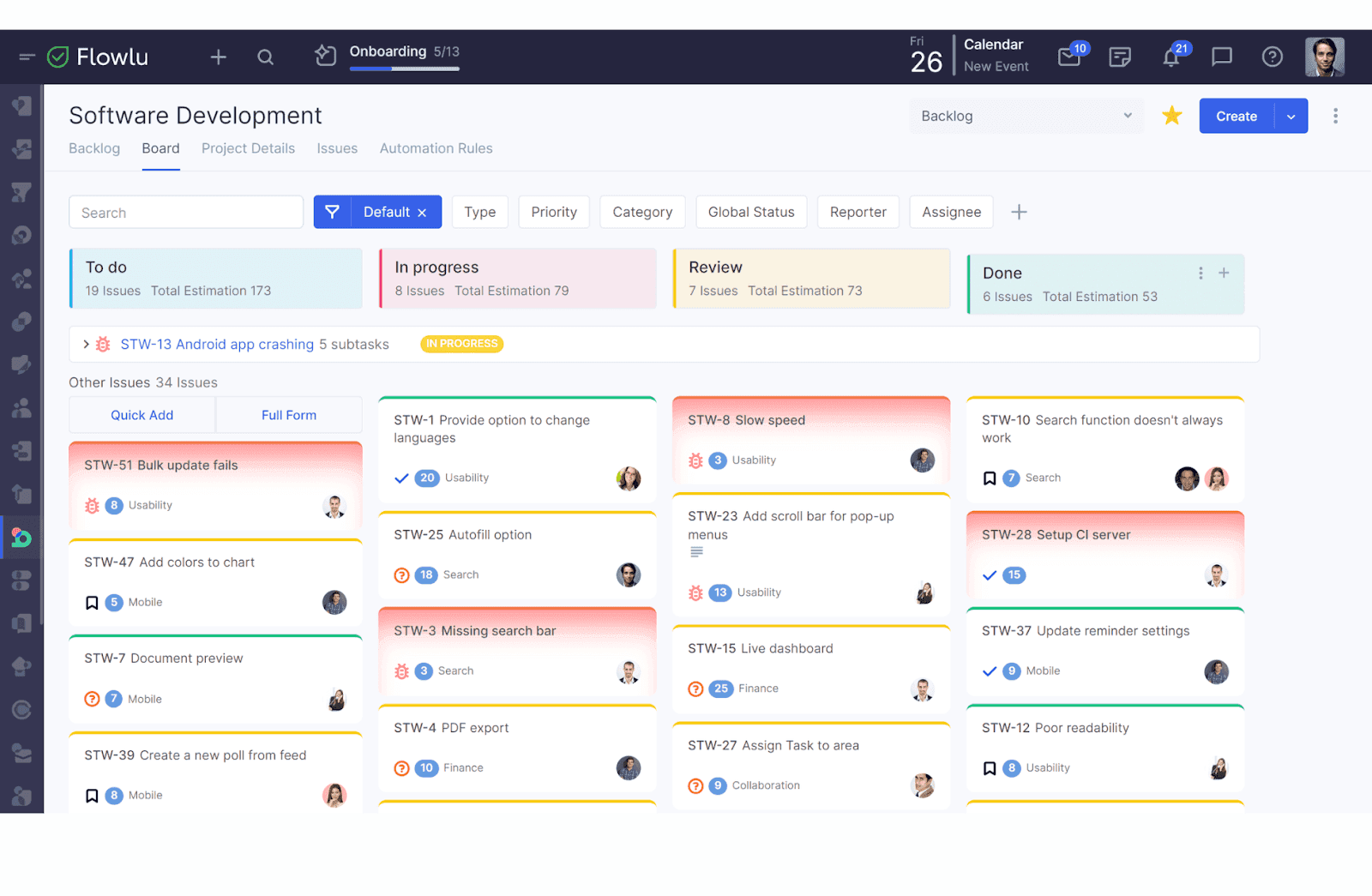This screenshot has height=896, width=1372.
Task: Open the Project Details tab
Action: click(248, 148)
